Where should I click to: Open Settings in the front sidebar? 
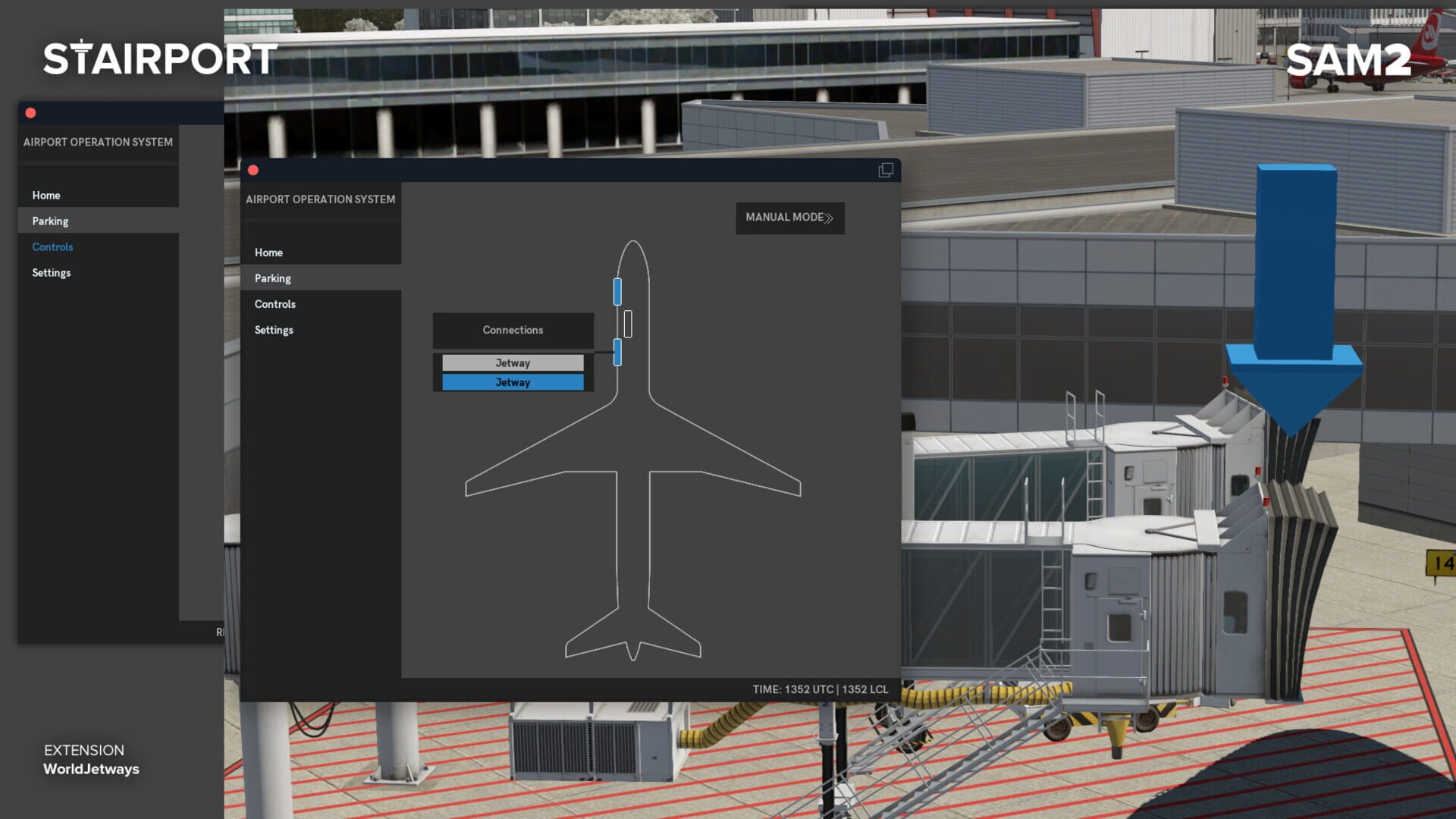[274, 330]
